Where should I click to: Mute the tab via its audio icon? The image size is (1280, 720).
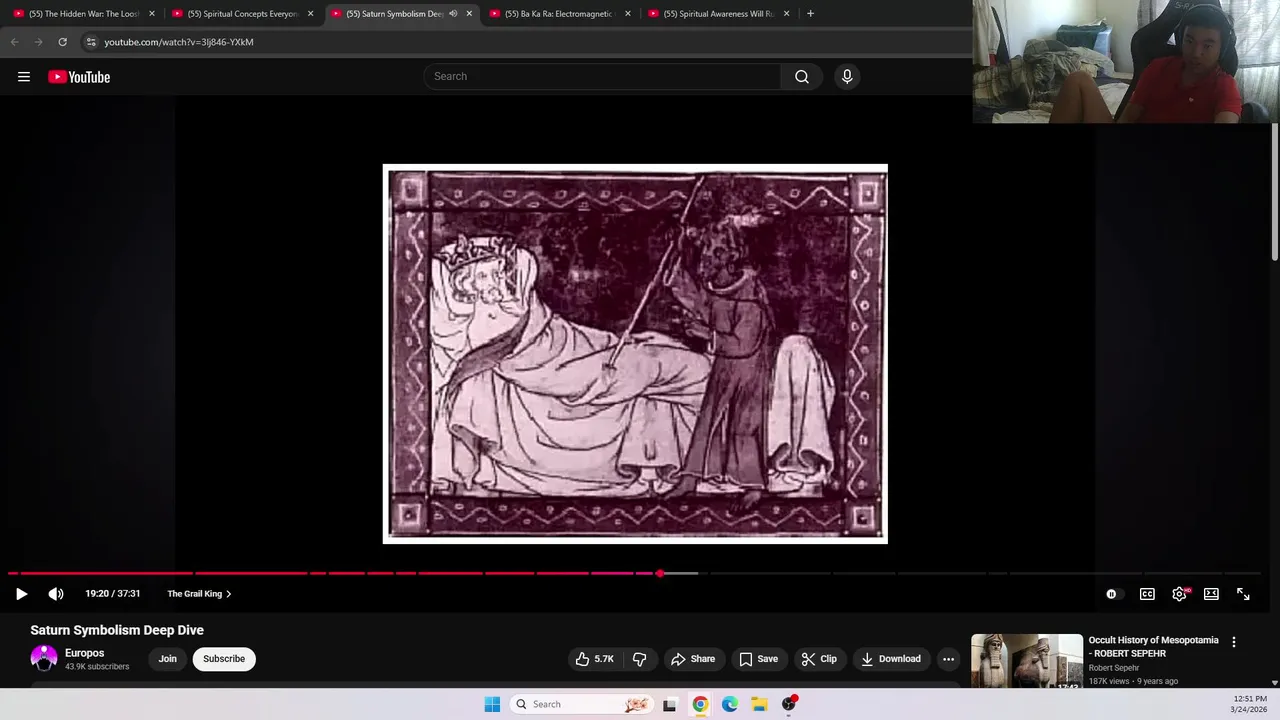(453, 14)
